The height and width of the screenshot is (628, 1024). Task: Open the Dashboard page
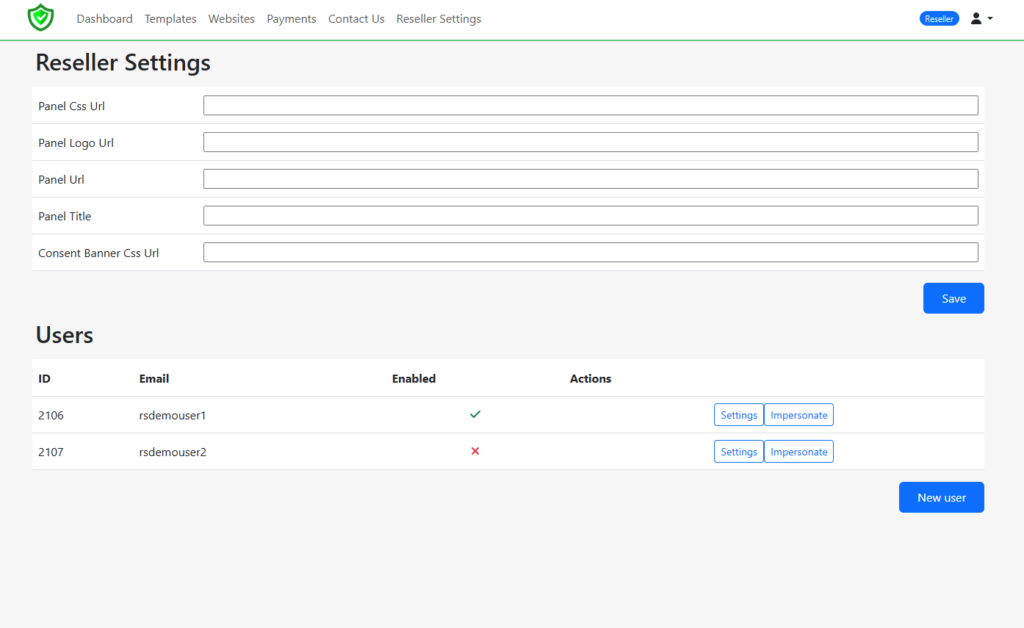coord(104,19)
